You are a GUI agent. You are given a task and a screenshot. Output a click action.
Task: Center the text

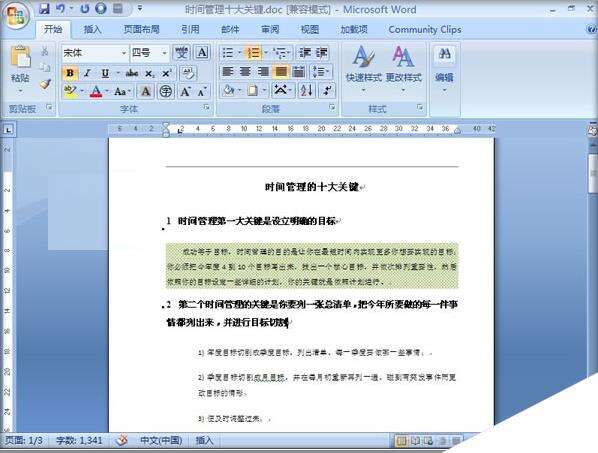(x=245, y=71)
